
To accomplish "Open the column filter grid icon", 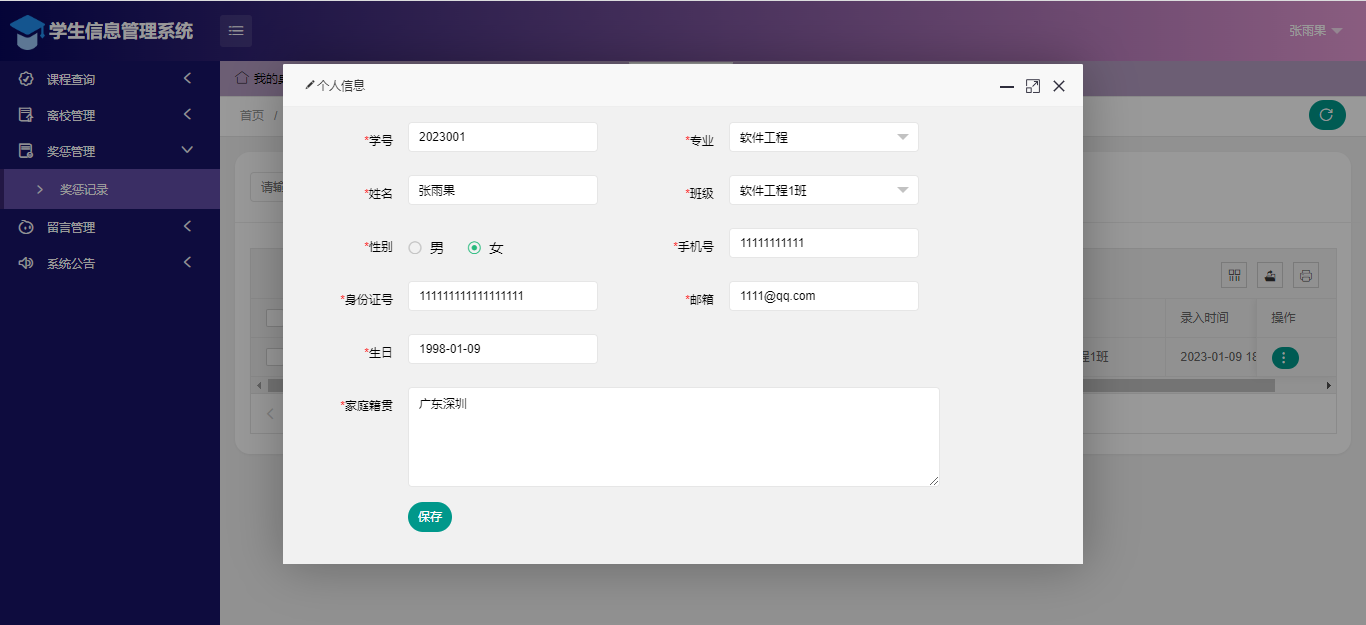I will tap(1235, 275).
